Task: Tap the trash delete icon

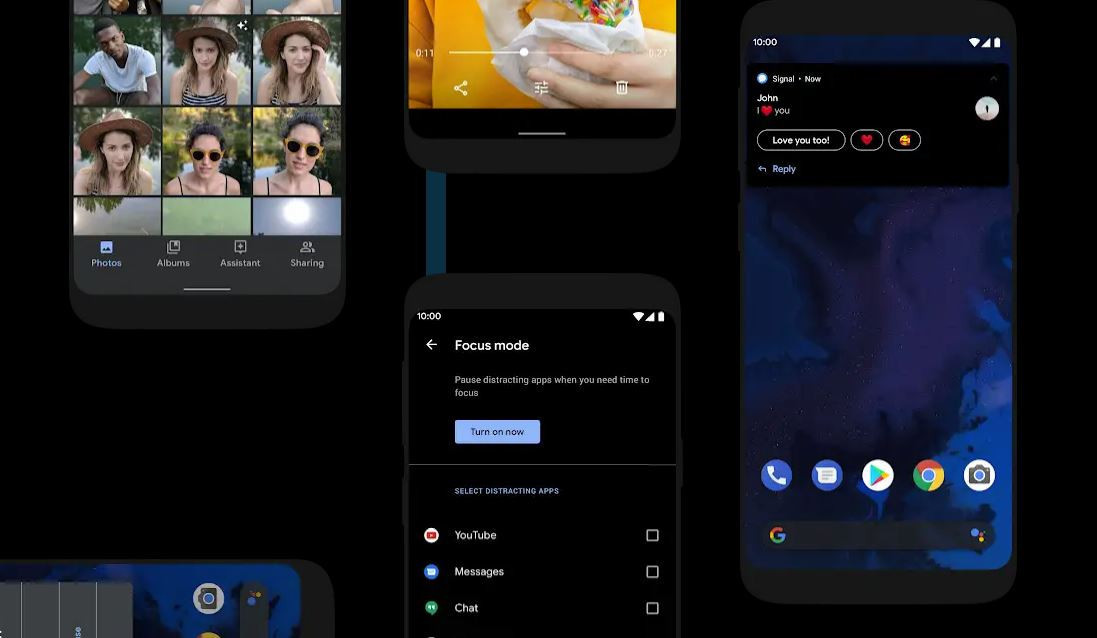Action: click(622, 88)
